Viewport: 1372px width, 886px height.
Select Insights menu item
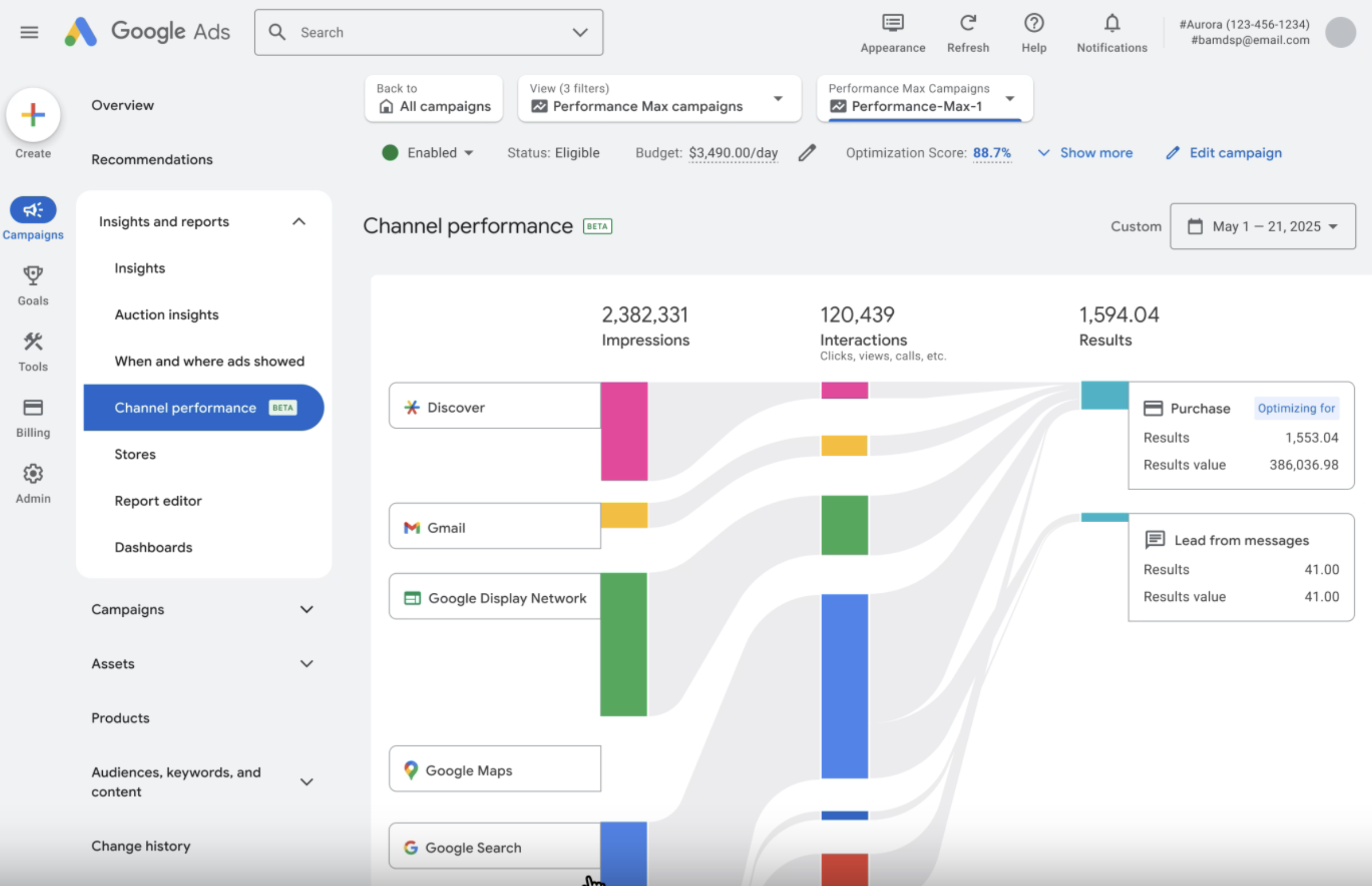(140, 268)
